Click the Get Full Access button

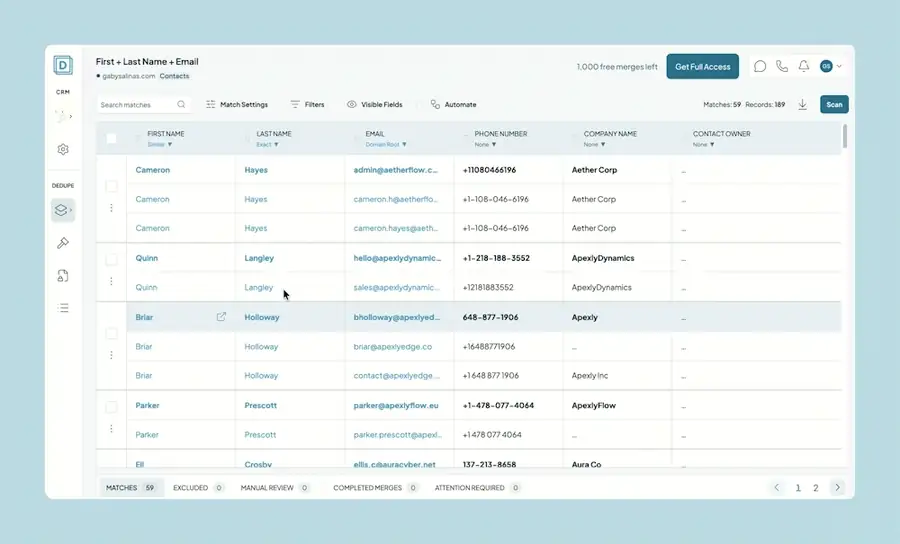[x=703, y=67]
